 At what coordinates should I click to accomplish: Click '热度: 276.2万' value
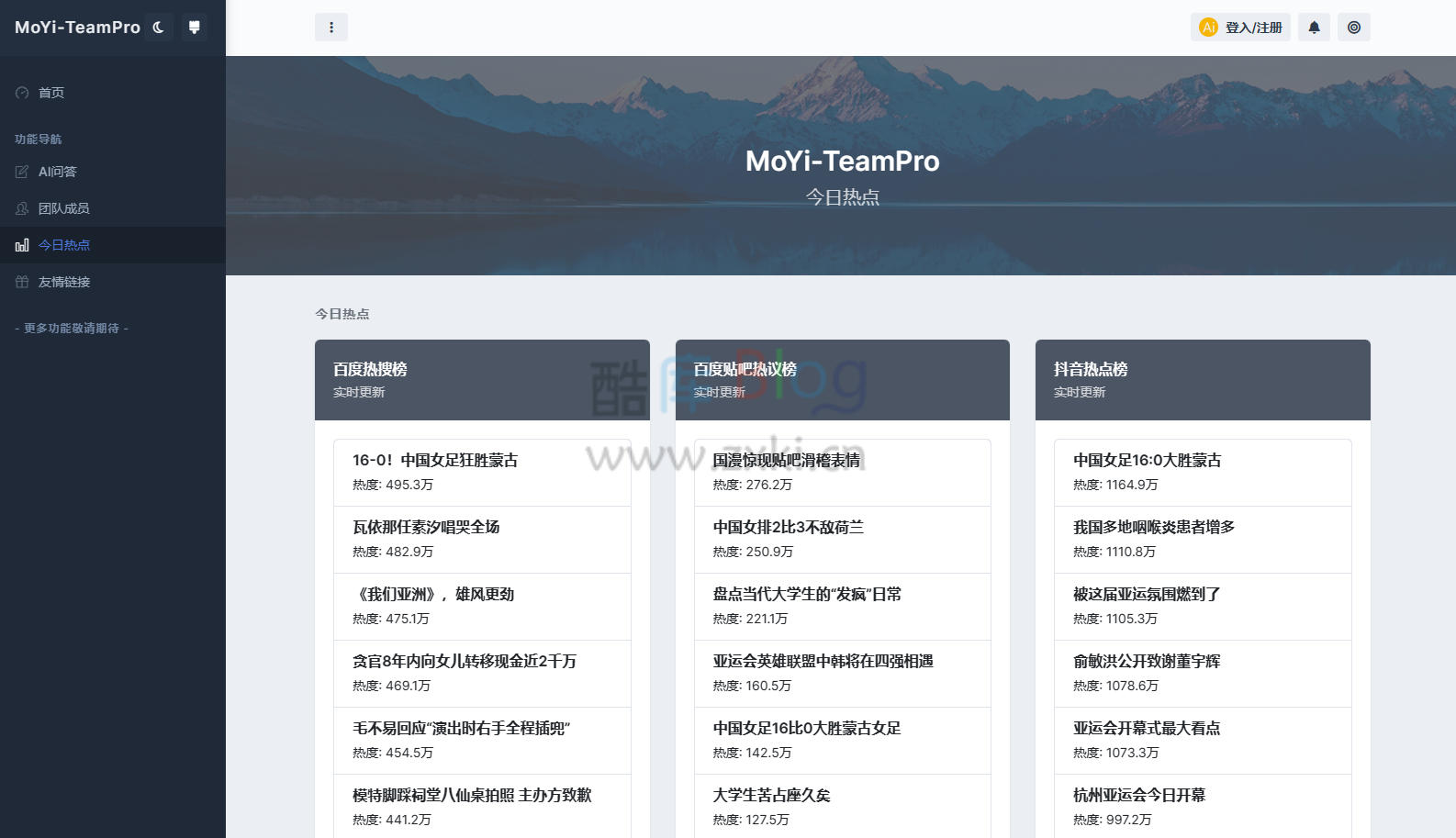tap(753, 485)
